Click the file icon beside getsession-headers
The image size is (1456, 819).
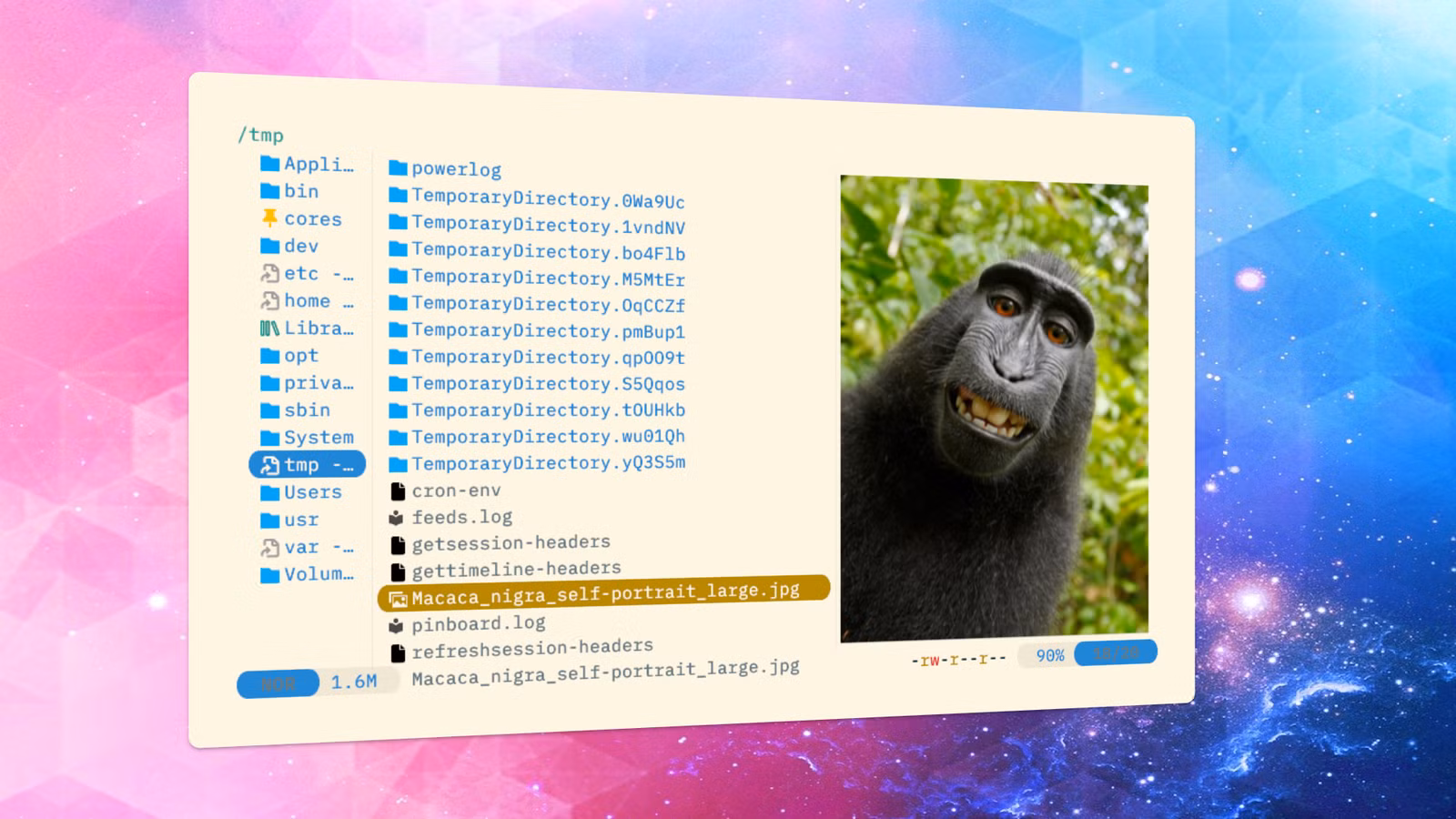pos(398,545)
